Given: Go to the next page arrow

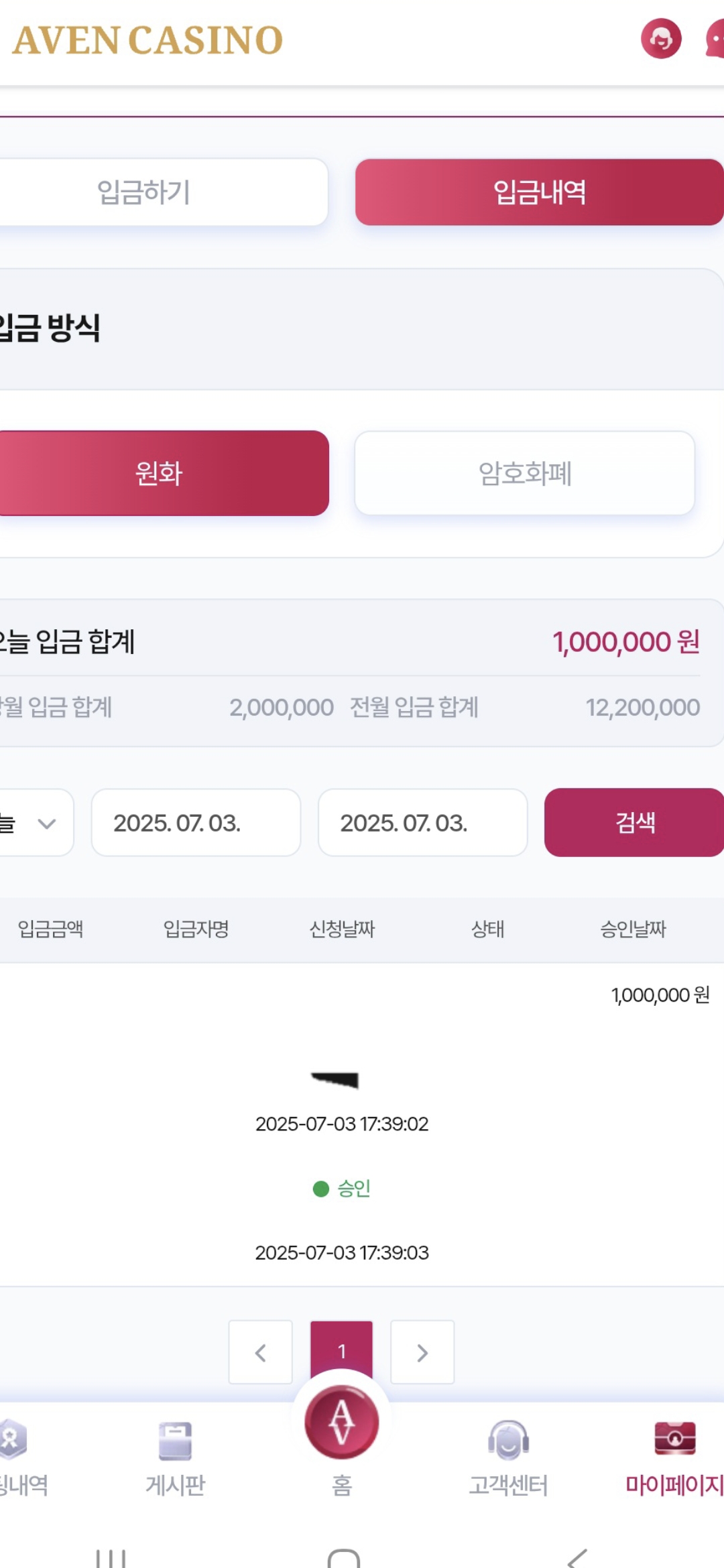Looking at the screenshot, I should 422,1352.
